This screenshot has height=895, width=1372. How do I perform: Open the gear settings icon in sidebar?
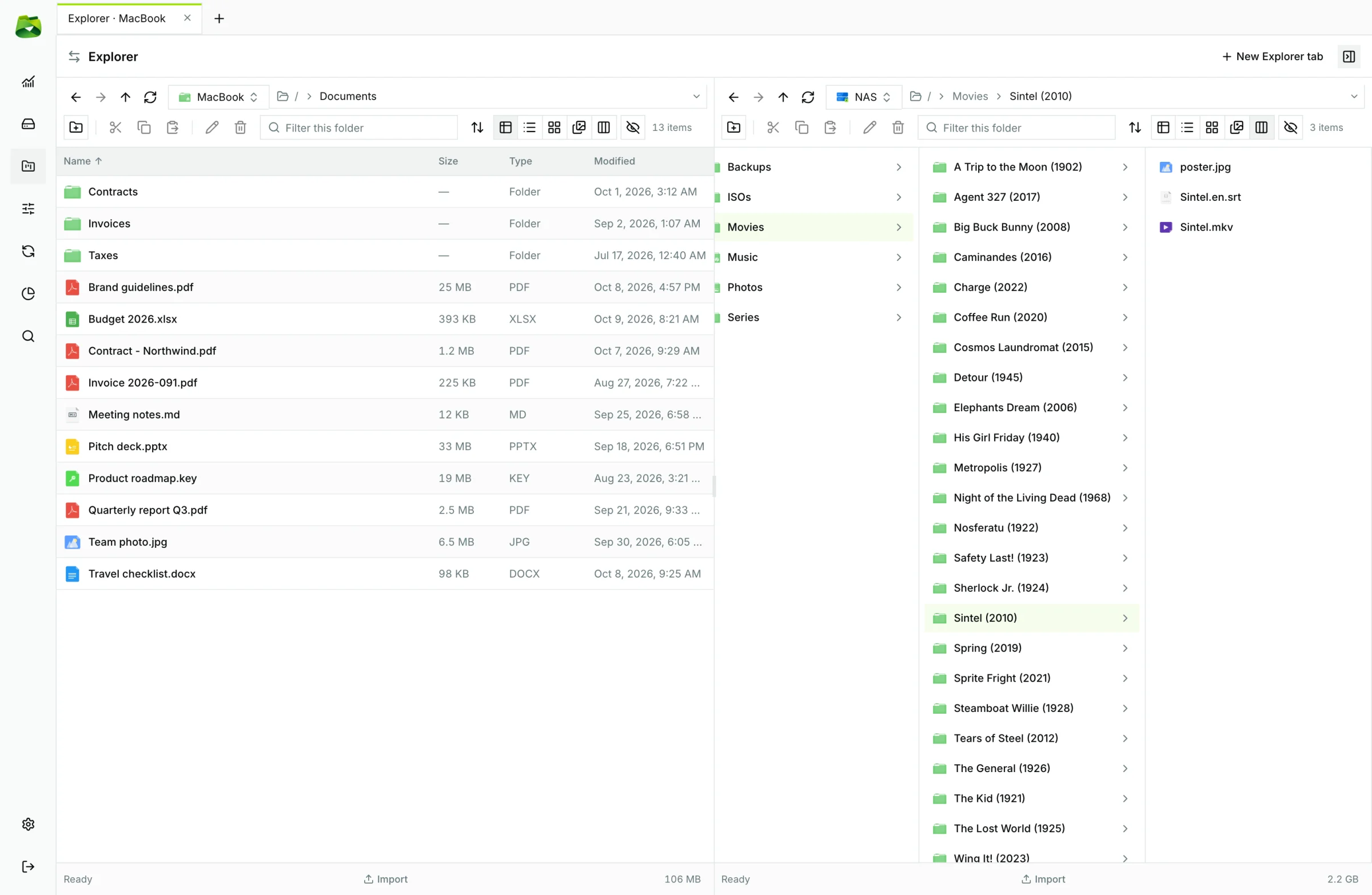click(x=27, y=824)
